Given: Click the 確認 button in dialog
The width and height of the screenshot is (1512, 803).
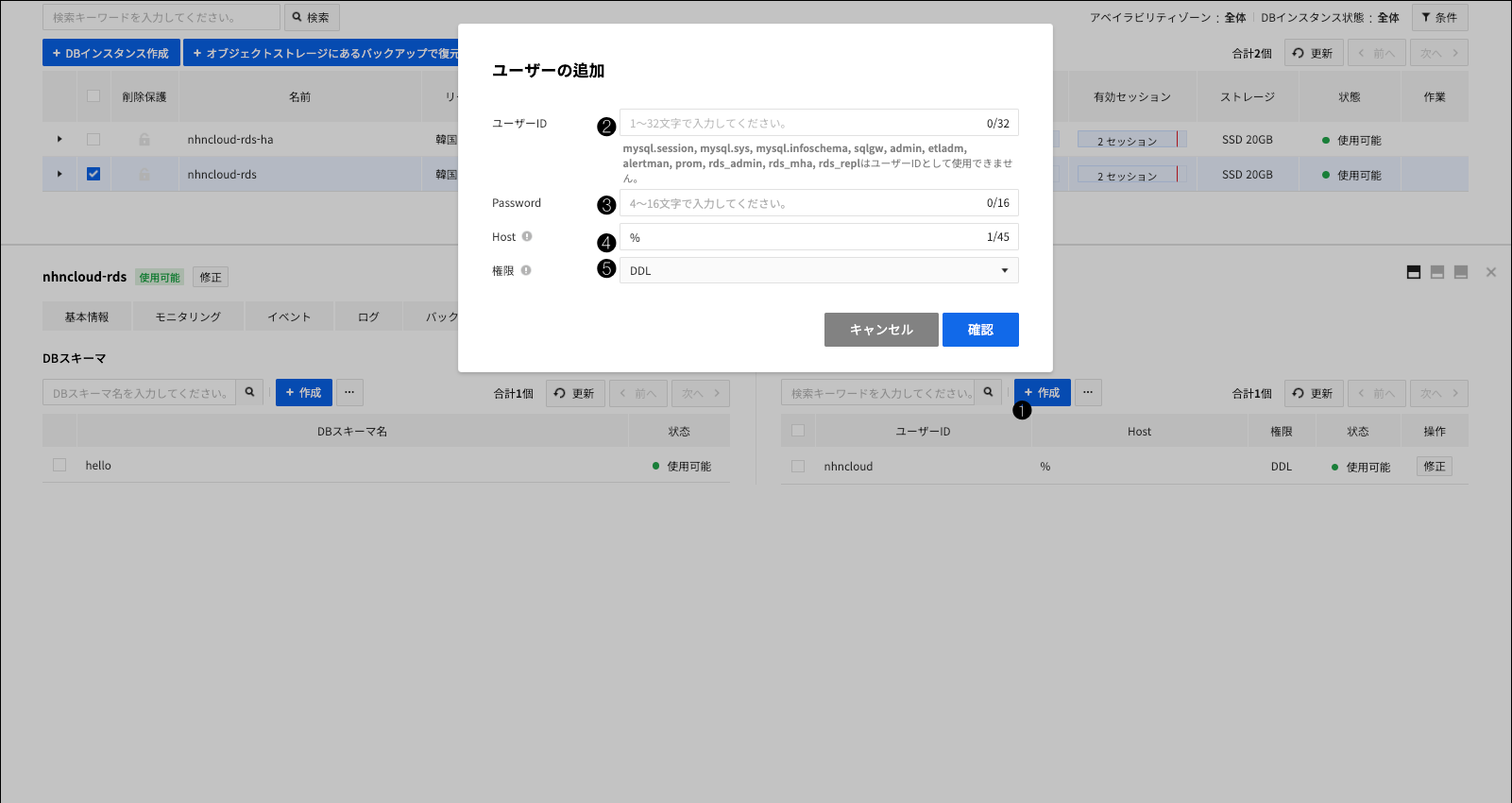Looking at the screenshot, I should pyautogui.click(x=980, y=330).
